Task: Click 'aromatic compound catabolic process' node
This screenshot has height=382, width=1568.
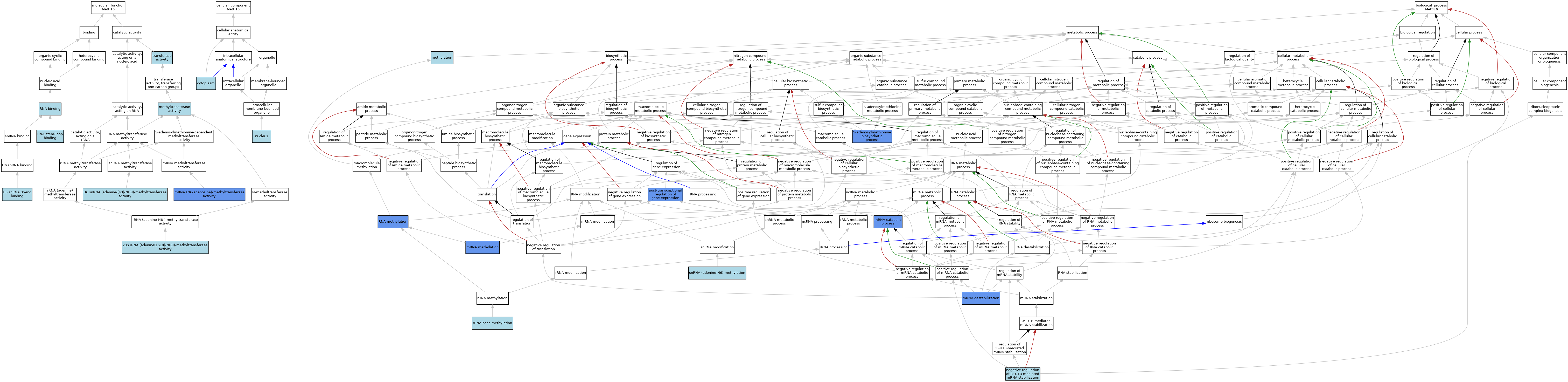Action: tap(1265, 109)
